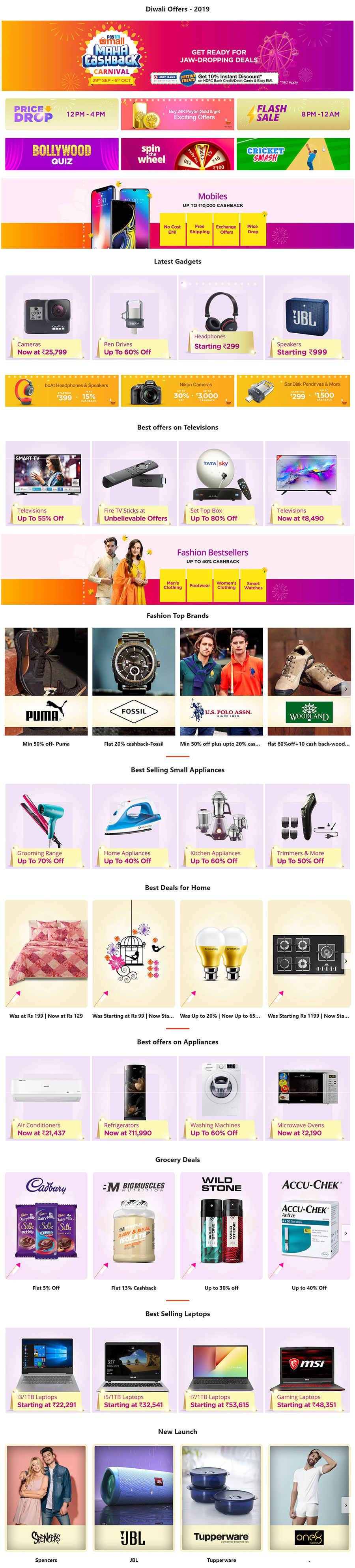Select No Cost EMI under Mobiles

point(172,229)
